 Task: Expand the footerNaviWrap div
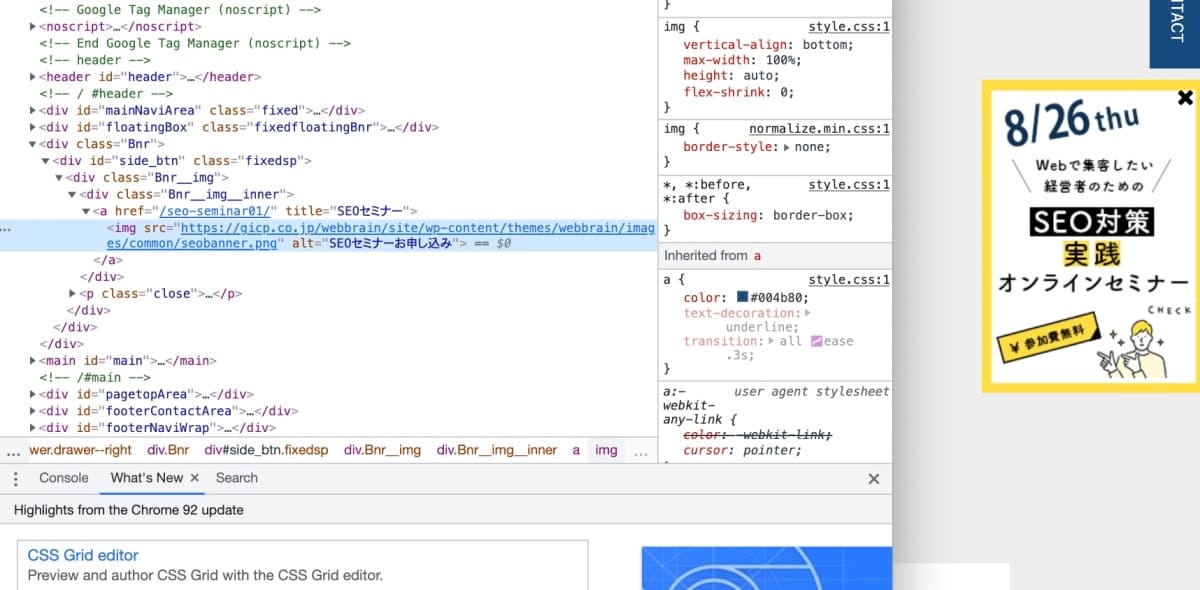point(34,428)
